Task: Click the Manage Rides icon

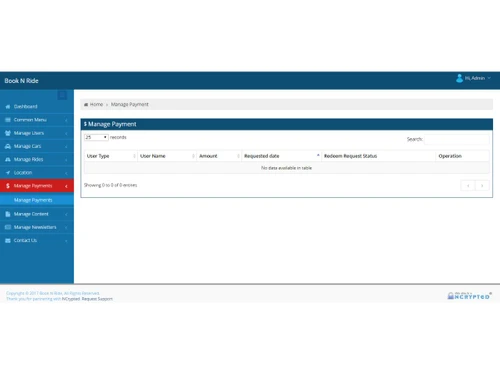Action: [x=8, y=159]
